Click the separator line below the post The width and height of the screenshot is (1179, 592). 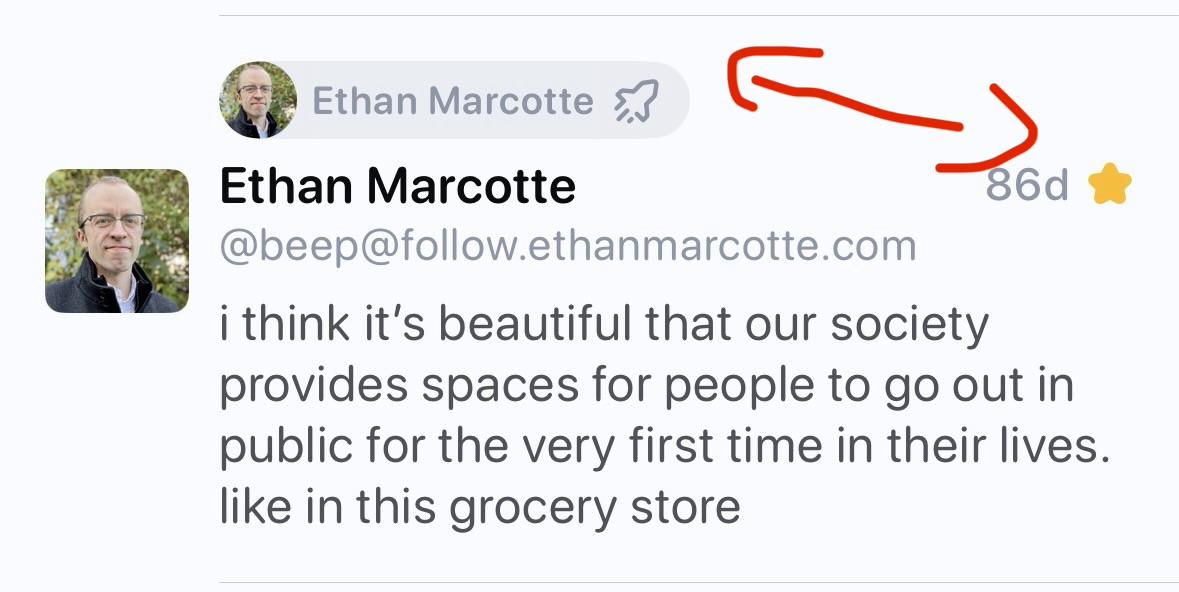point(698,582)
